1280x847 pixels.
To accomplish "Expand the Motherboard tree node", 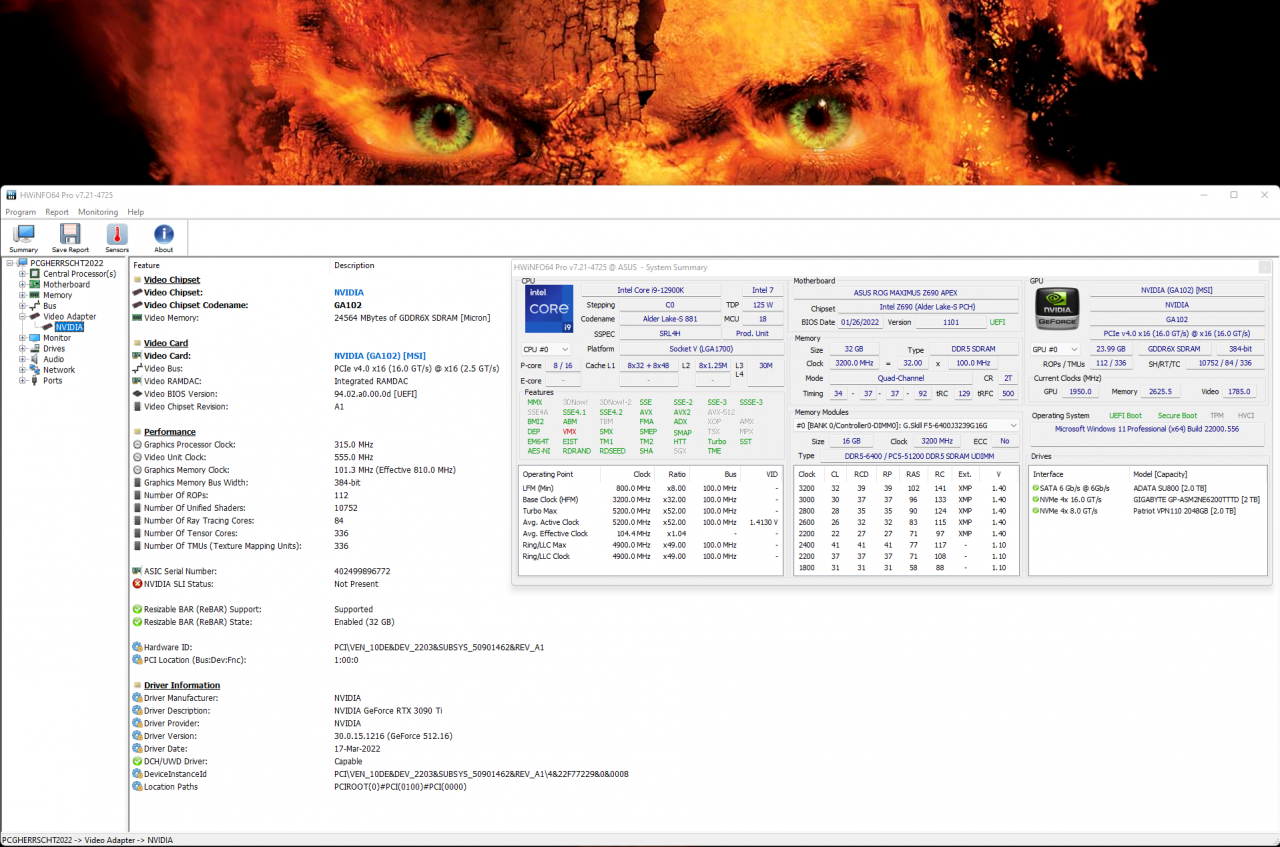I will click(22, 284).
